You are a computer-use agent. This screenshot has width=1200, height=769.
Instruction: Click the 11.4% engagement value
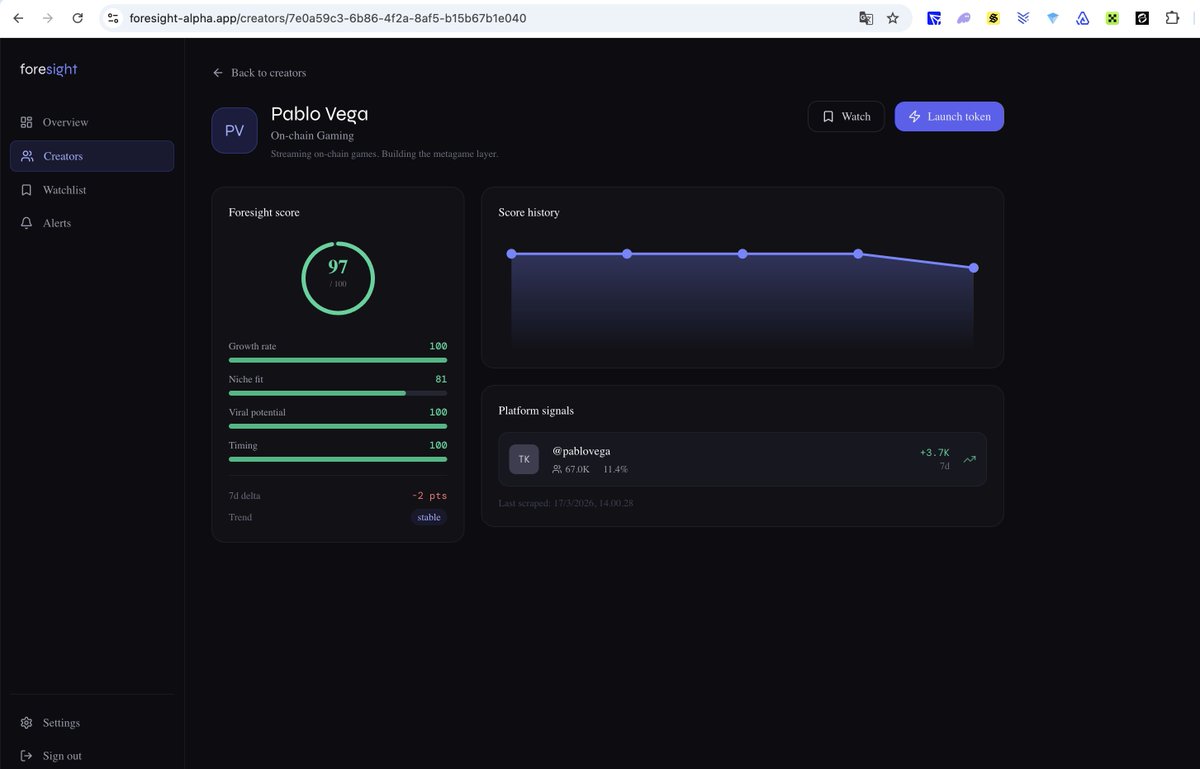point(615,469)
